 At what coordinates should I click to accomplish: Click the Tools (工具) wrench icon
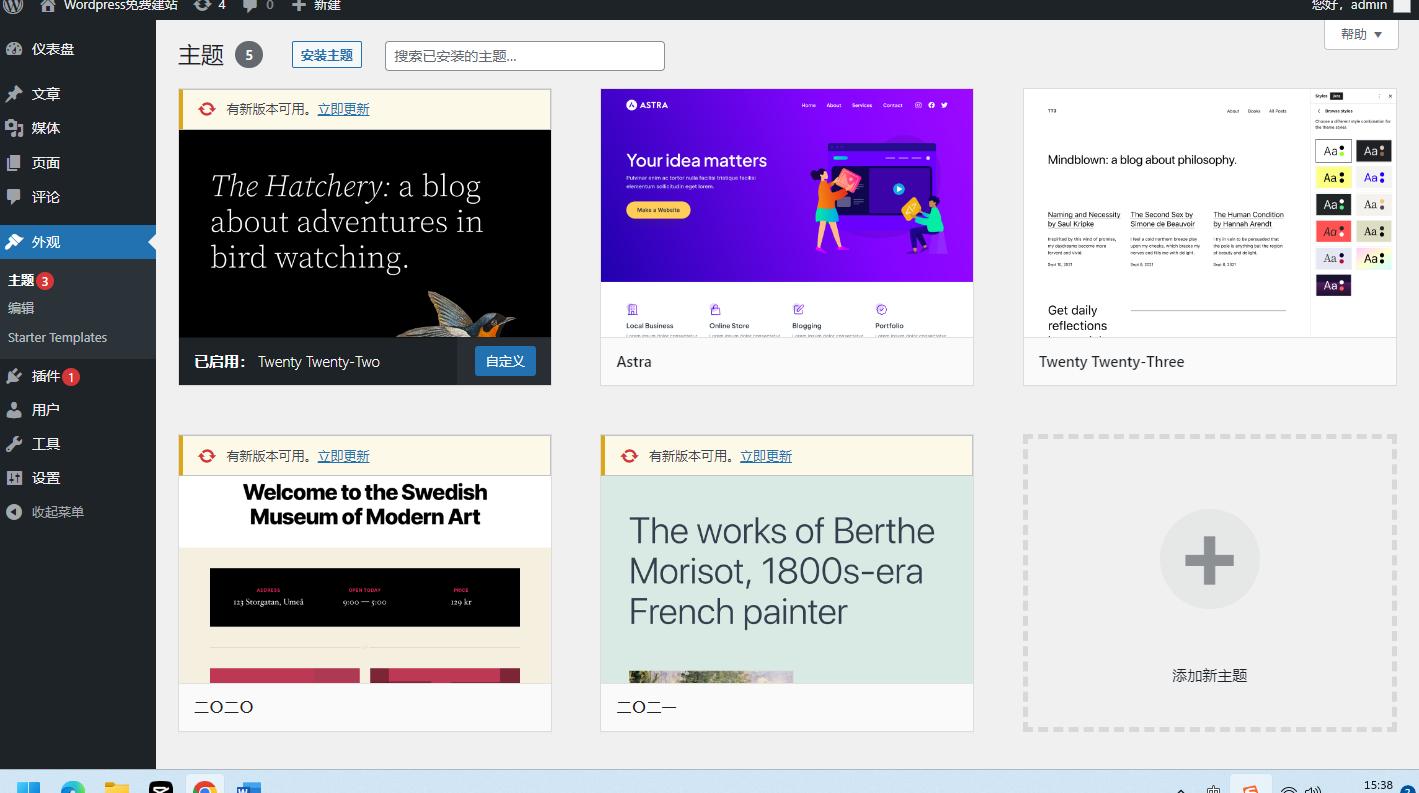[14, 444]
